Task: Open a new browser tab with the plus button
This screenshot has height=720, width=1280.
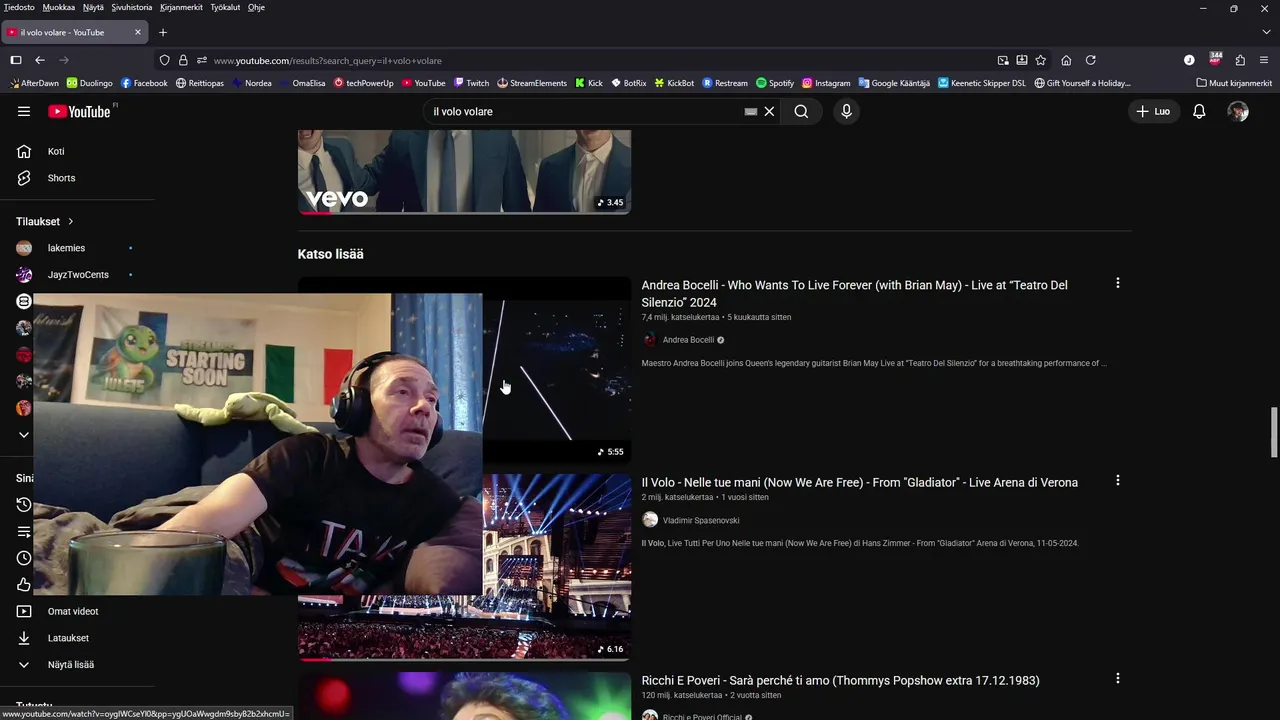Action: tap(163, 32)
